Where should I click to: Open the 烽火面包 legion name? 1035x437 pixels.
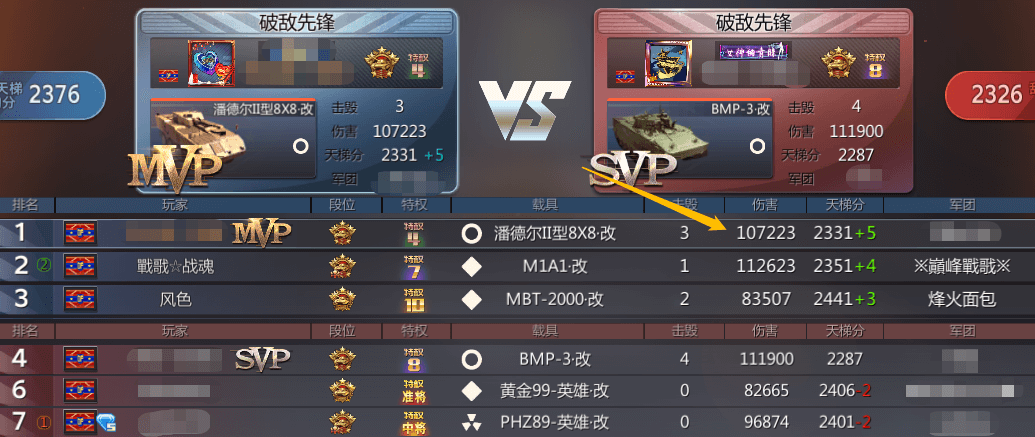pyautogui.click(x=961, y=300)
